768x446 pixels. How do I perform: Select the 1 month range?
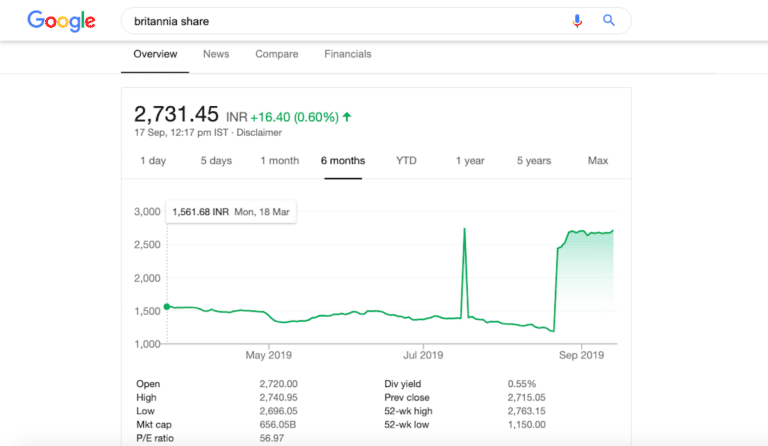coord(280,161)
